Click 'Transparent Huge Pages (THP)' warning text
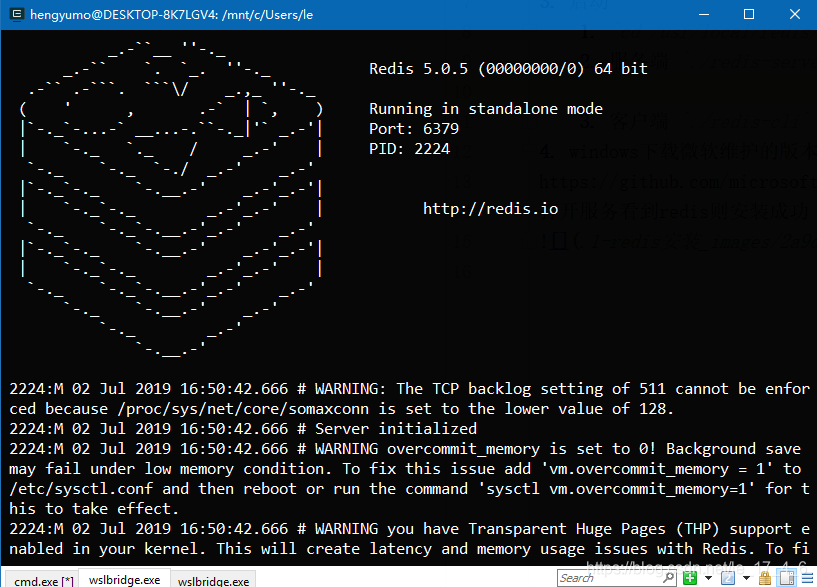This screenshot has width=817, height=587. point(593,529)
